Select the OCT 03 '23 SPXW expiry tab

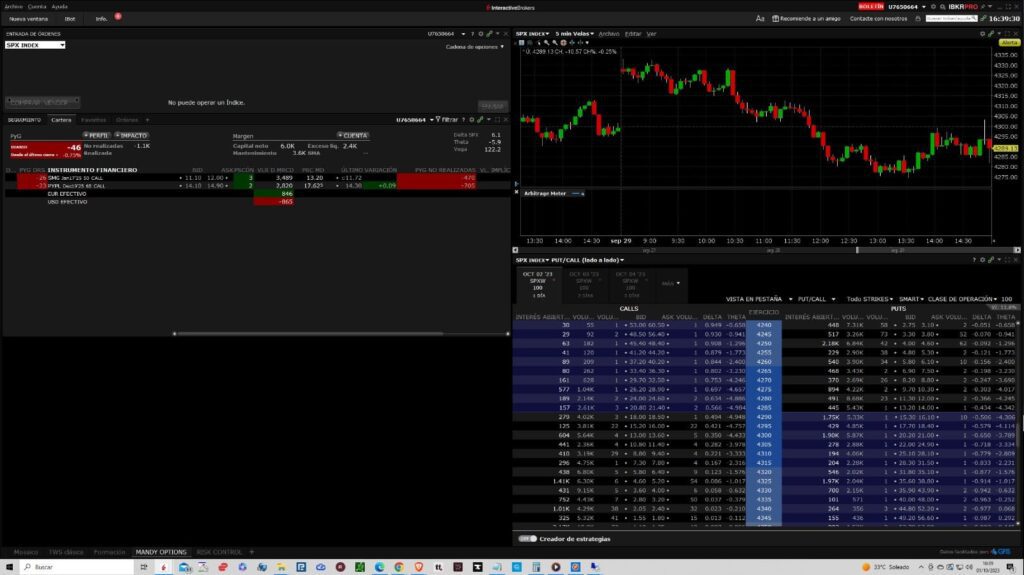coord(583,284)
